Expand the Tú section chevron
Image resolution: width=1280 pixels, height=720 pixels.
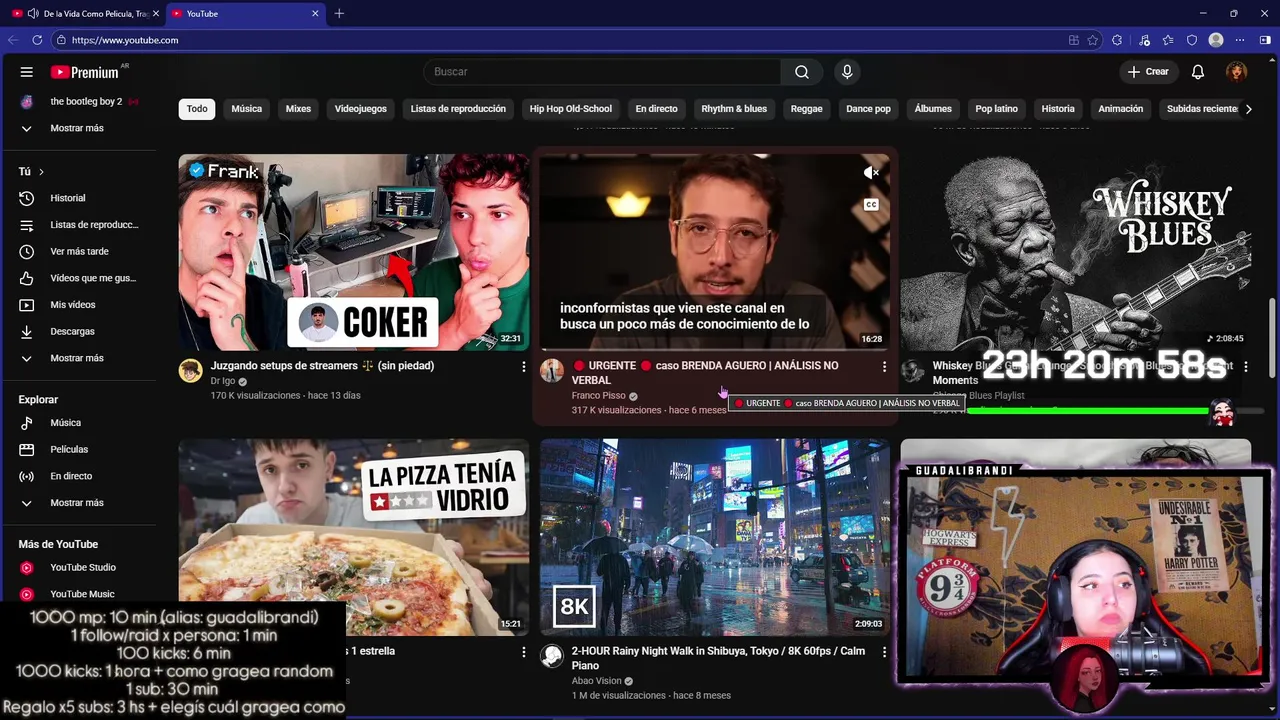[x=41, y=172]
